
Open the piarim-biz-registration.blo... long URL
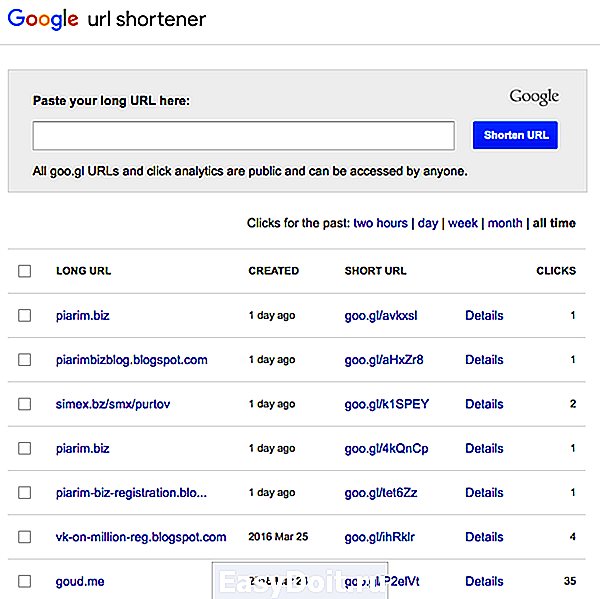[x=131, y=493]
